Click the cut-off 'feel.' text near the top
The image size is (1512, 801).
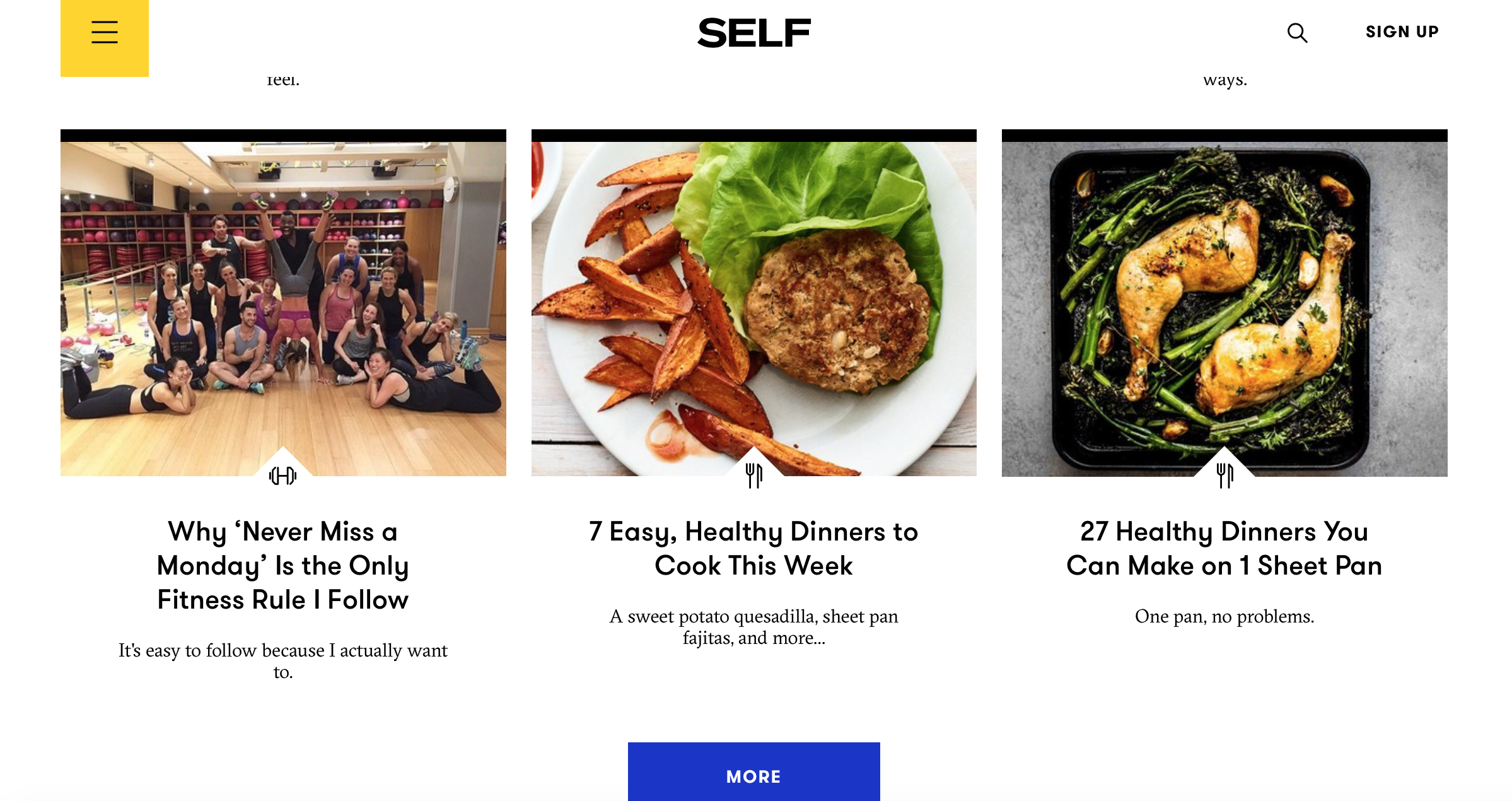click(283, 81)
